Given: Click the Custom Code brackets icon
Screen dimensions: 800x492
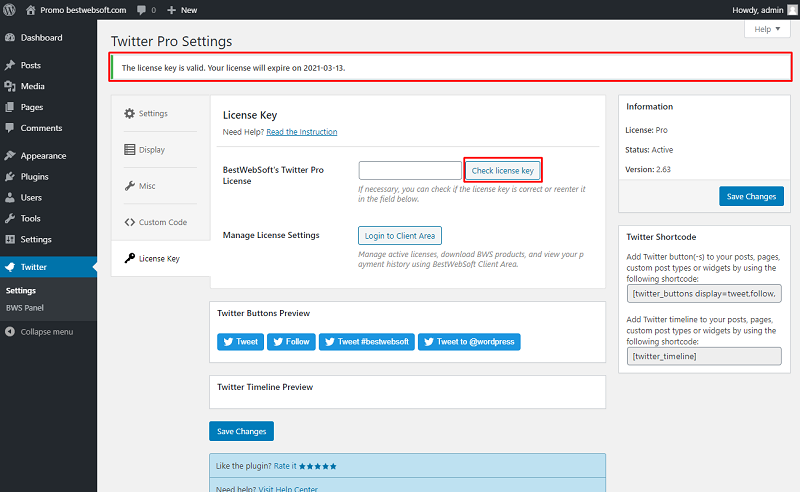Looking at the screenshot, I should click(130, 222).
